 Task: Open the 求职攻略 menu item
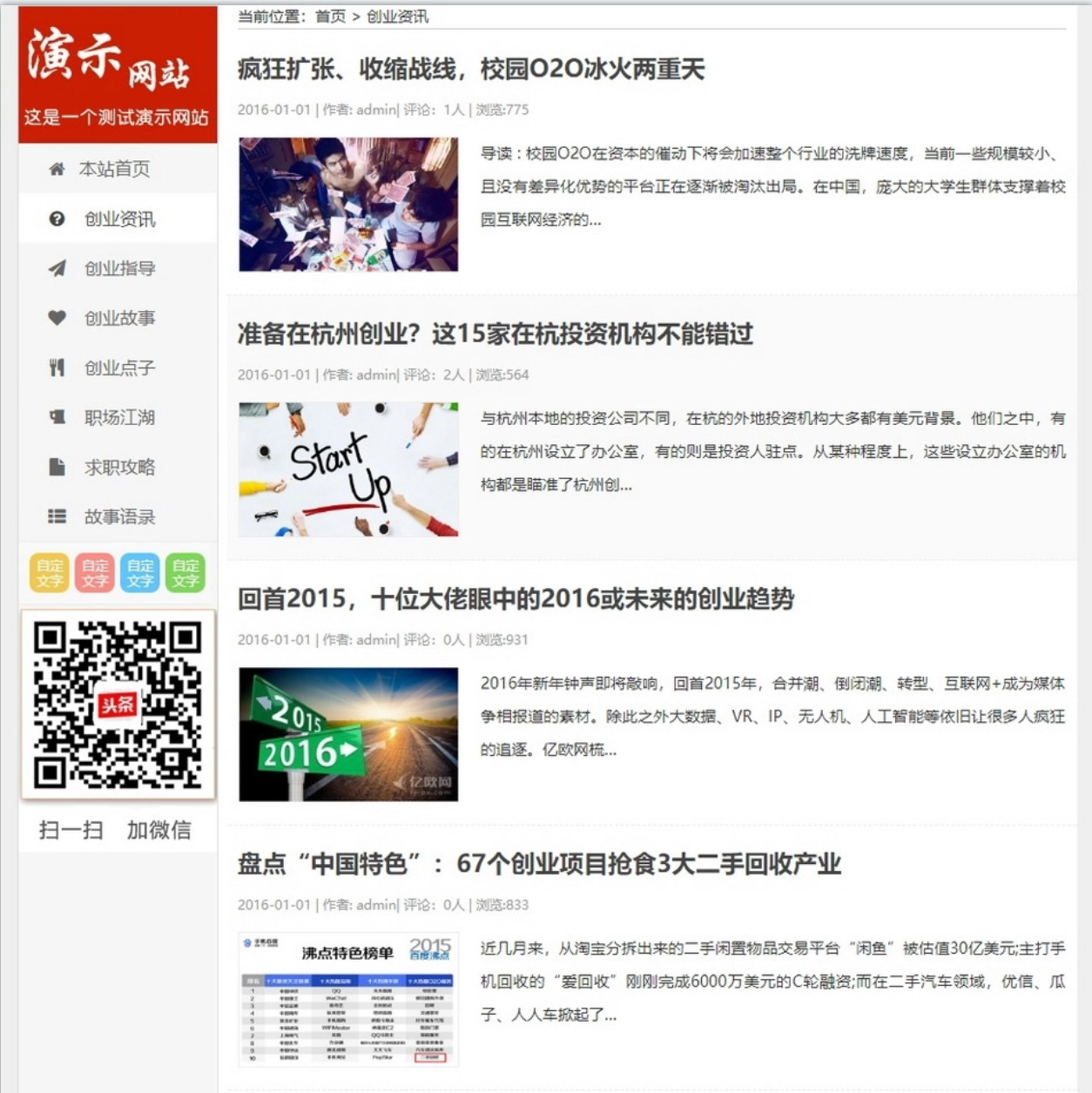119,467
